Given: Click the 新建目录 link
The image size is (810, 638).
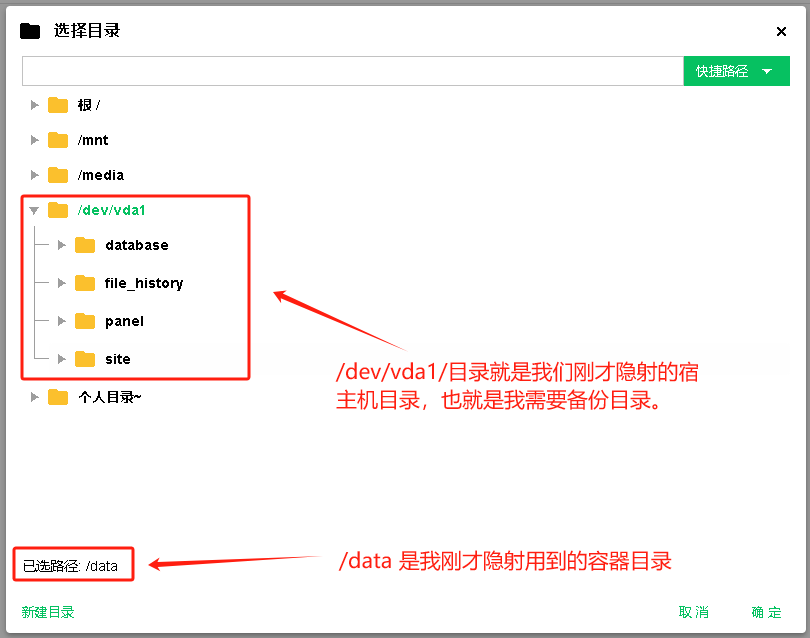Looking at the screenshot, I should point(48,612).
